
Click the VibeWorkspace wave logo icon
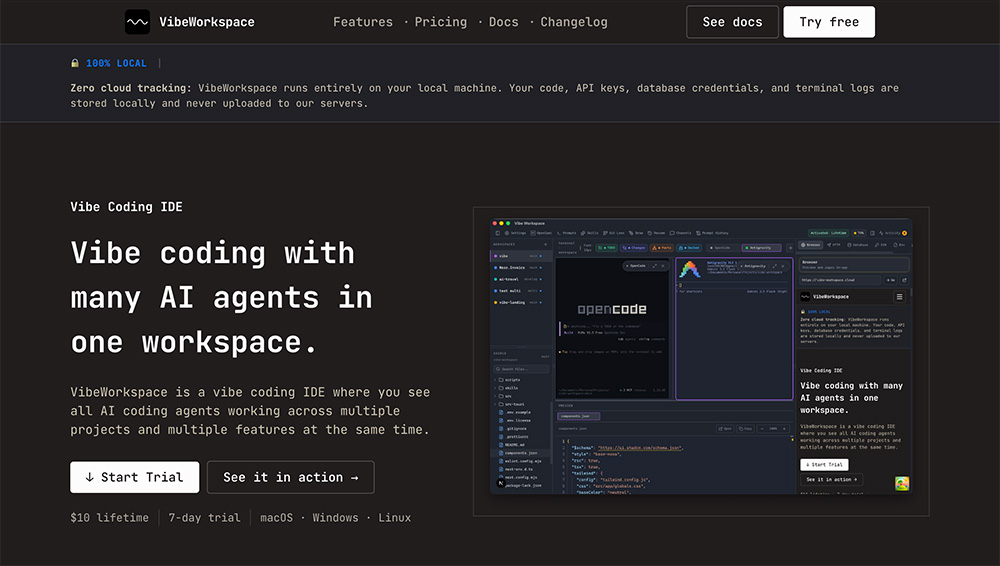[137, 22]
